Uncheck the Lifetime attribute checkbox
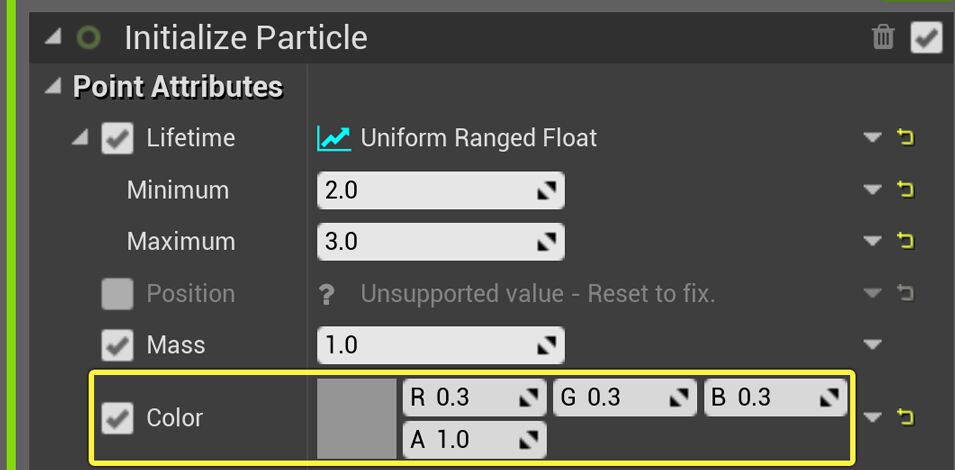The width and height of the screenshot is (955, 470). pos(118,138)
